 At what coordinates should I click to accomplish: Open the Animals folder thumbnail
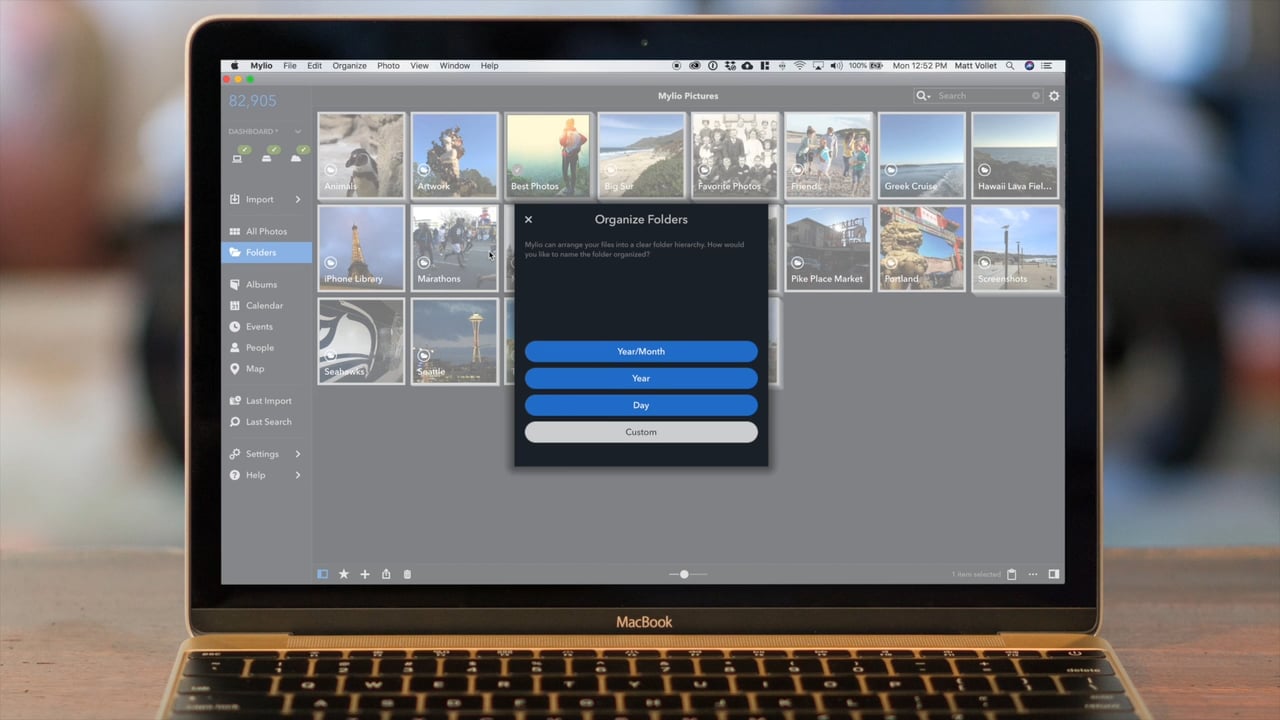click(x=361, y=155)
